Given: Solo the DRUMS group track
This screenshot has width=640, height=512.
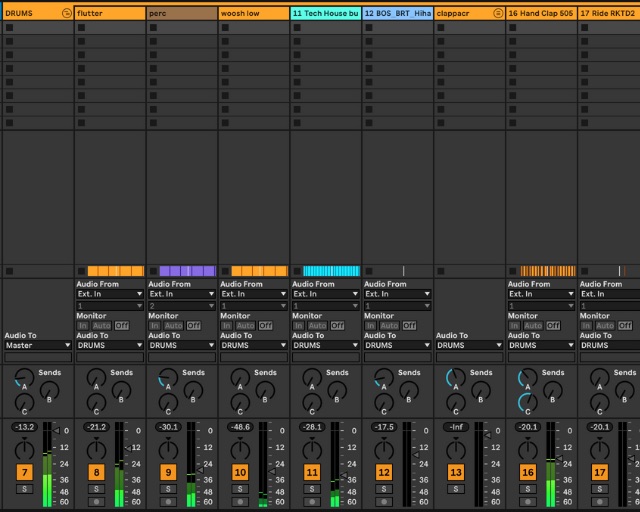Looking at the screenshot, I should (x=24, y=488).
